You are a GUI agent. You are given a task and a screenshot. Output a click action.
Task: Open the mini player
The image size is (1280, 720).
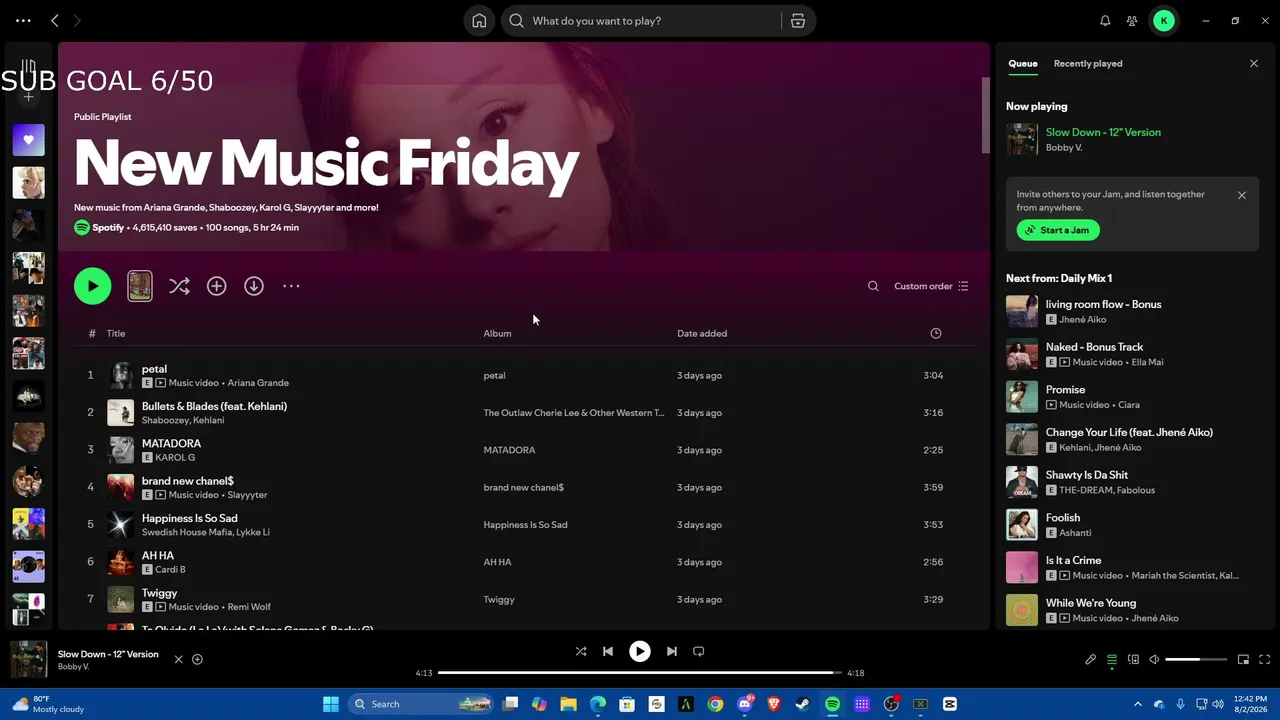(x=1243, y=660)
